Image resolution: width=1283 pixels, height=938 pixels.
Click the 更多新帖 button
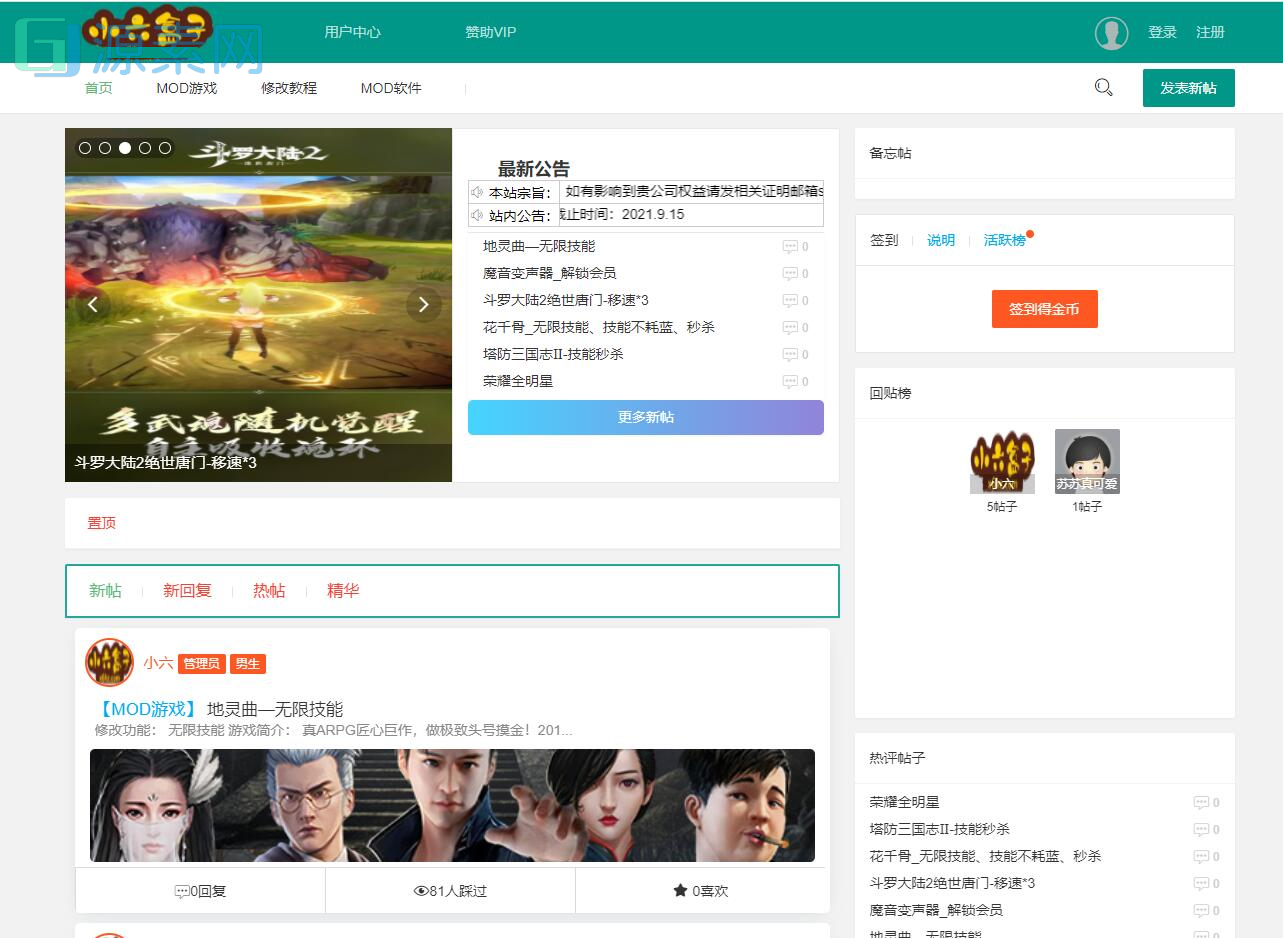pyautogui.click(x=645, y=417)
